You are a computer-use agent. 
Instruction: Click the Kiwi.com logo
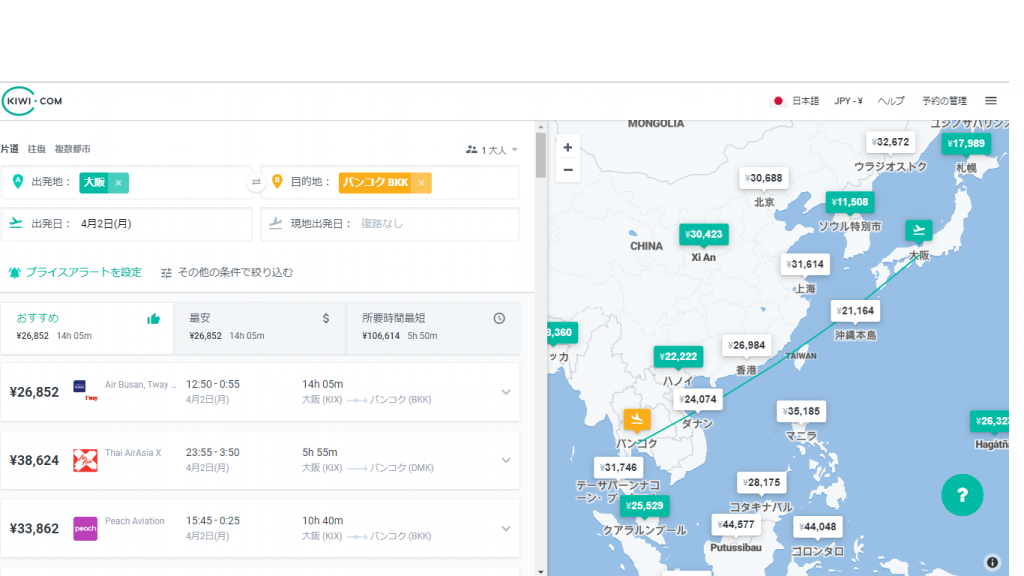point(33,101)
